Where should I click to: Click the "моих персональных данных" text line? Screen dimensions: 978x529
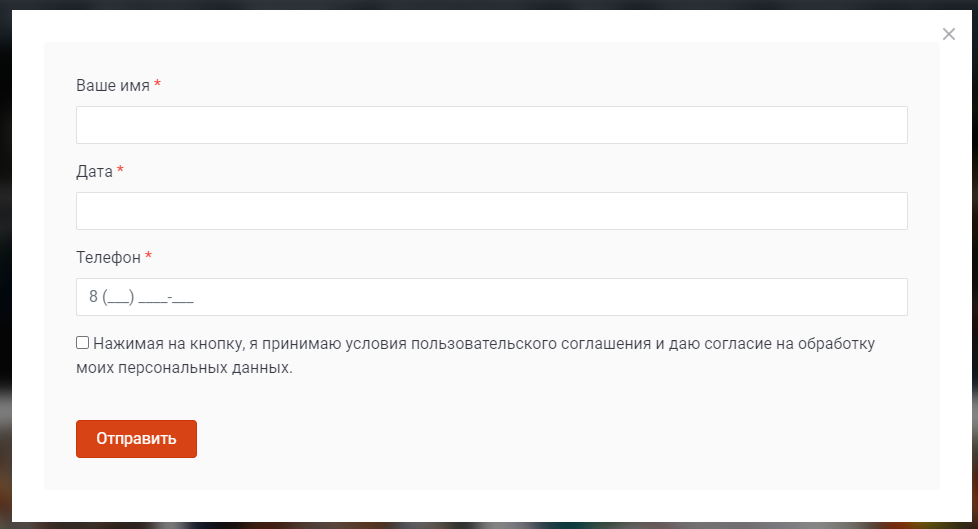click(x=185, y=368)
